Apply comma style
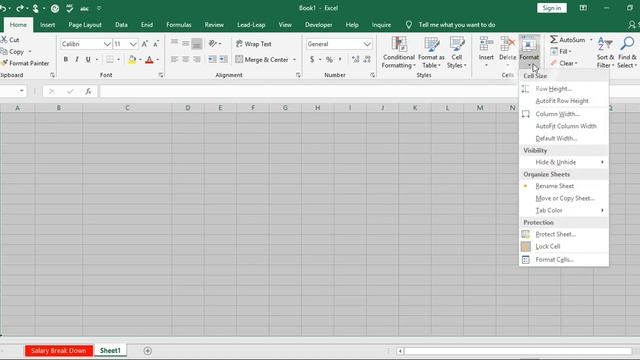 (x=340, y=60)
